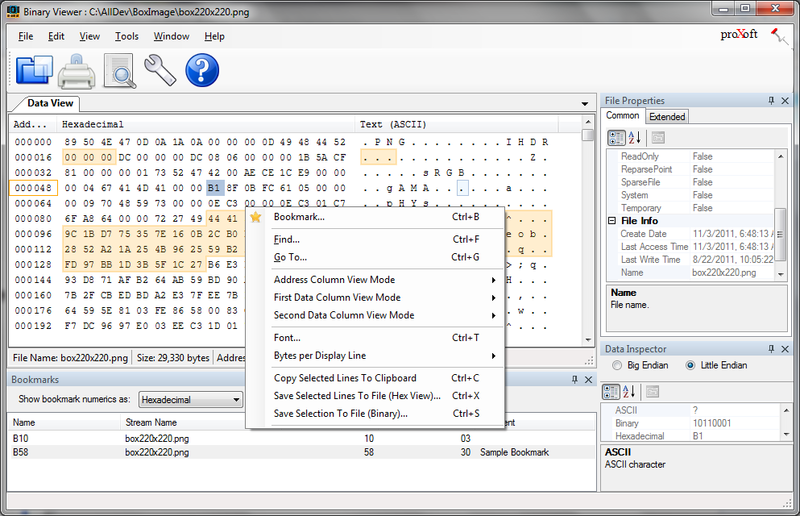
Task: Close the Data Inspector panel
Action: 785,349
